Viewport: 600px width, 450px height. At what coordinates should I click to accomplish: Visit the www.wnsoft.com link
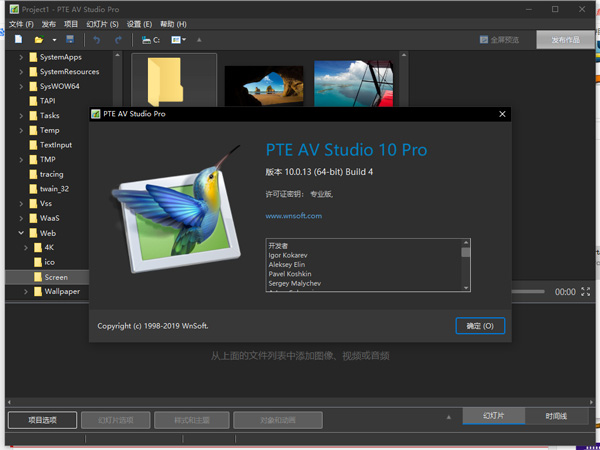[293, 216]
